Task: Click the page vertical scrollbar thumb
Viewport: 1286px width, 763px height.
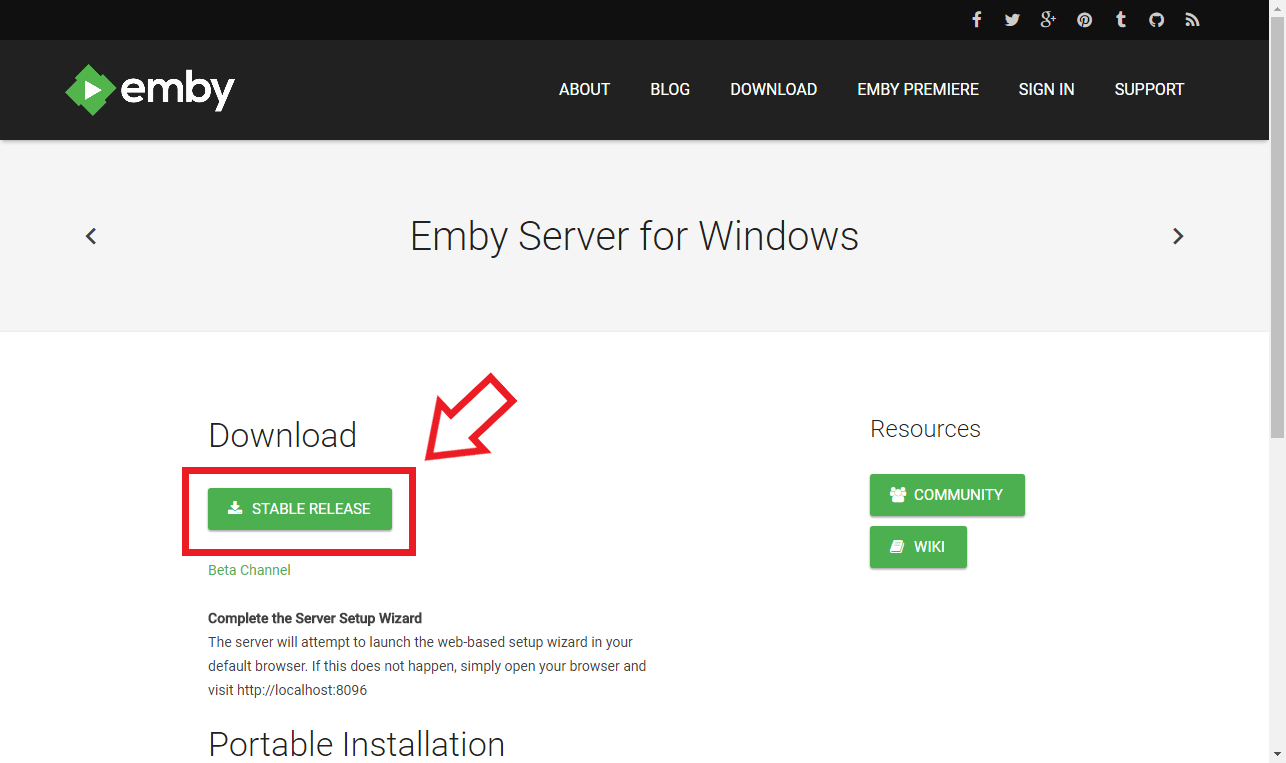Action: 1277,226
